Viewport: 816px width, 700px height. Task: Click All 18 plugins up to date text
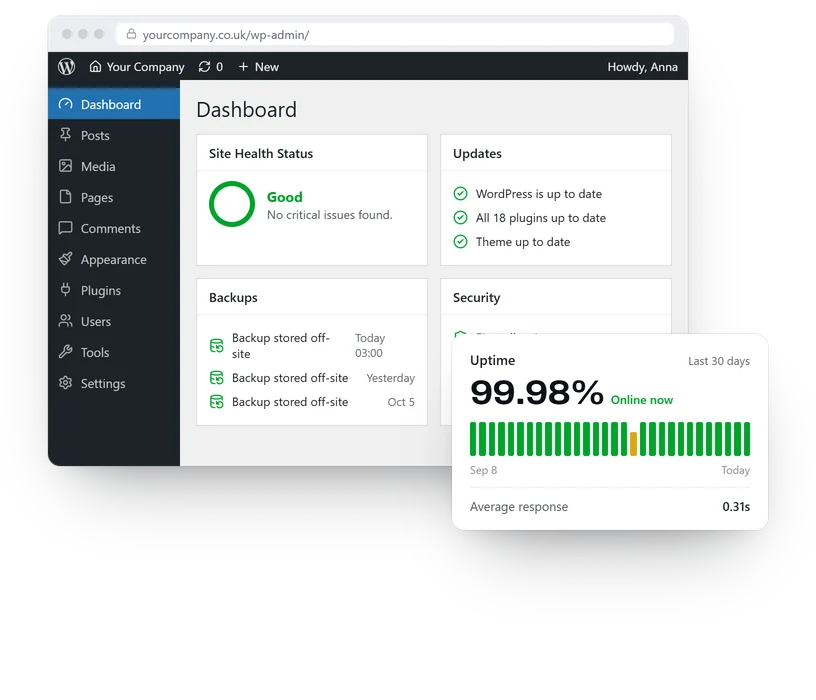pyautogui.click(x=541, y=218)
